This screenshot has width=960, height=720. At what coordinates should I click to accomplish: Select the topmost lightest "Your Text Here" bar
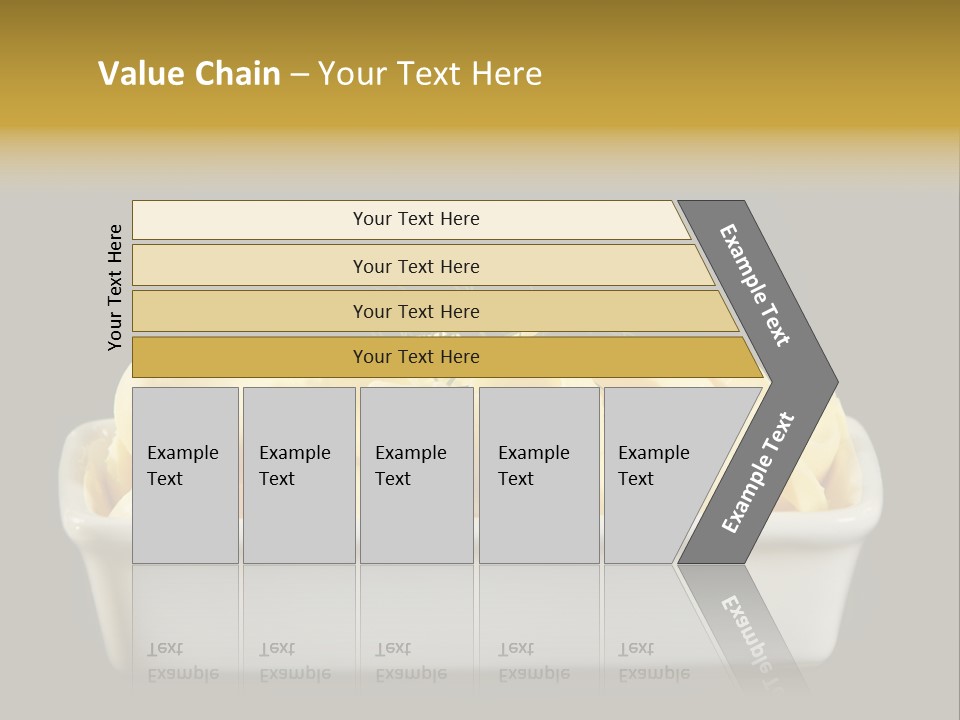[415, 219]
